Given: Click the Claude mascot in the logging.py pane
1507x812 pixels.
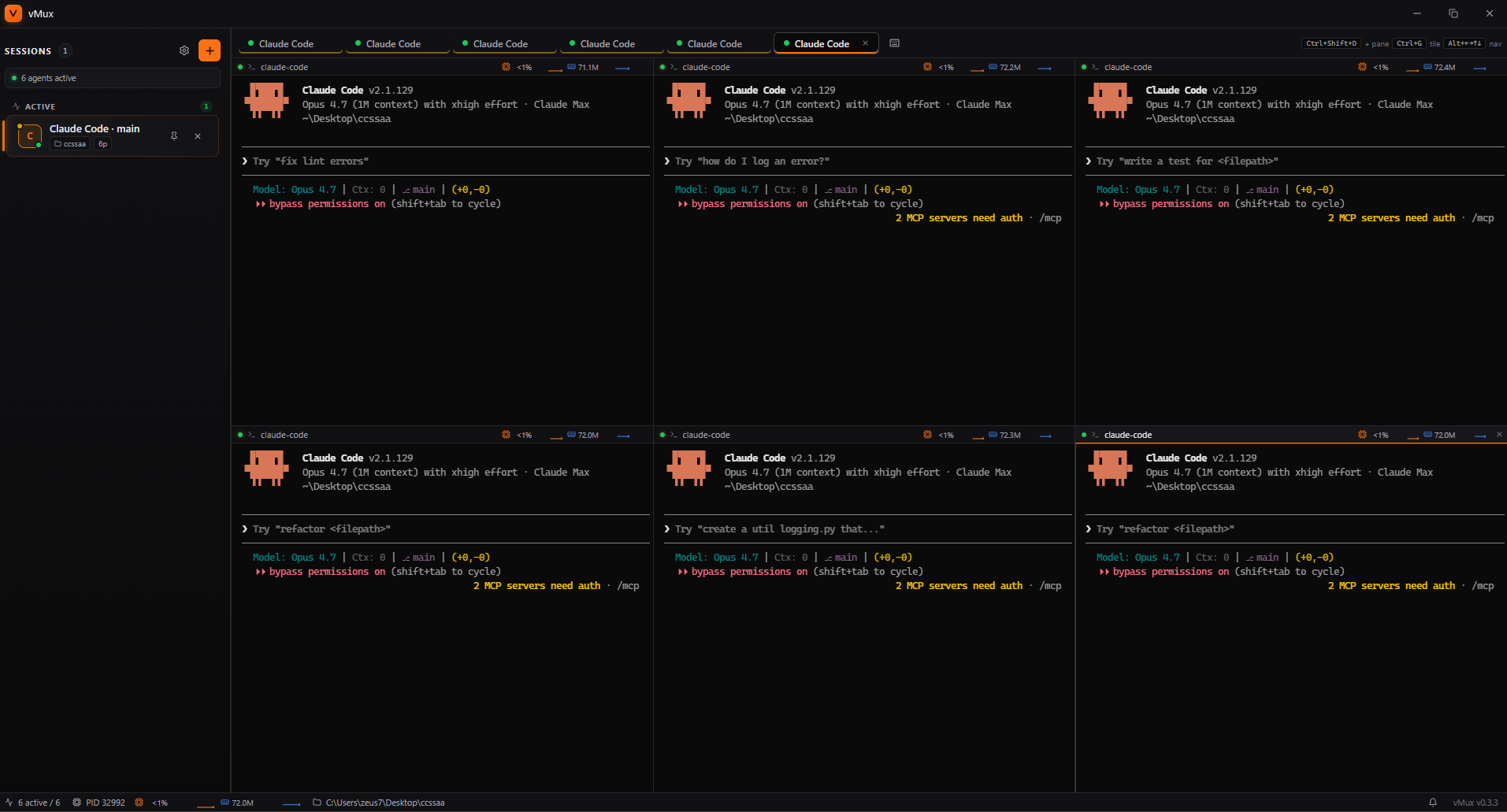Looking at the screenshot, I should point(689,469).
